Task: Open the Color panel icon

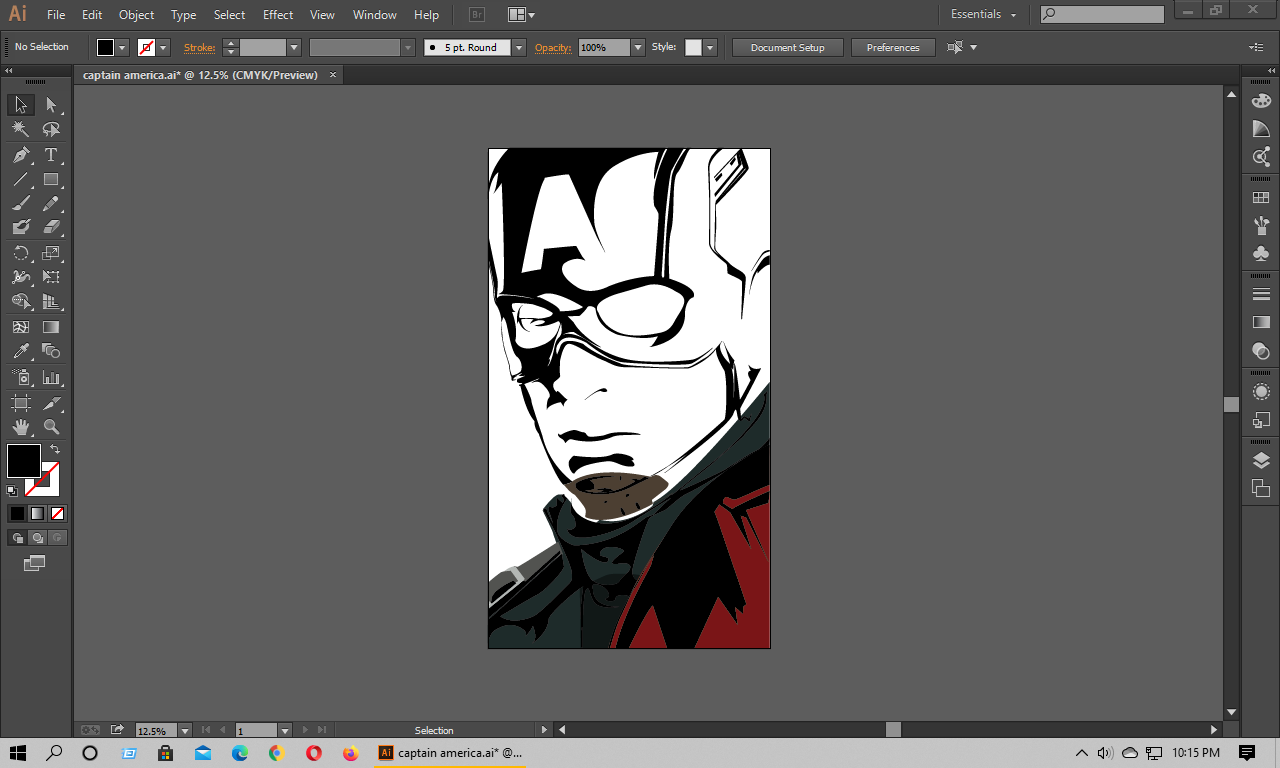Action: [x=1261, y=101]
